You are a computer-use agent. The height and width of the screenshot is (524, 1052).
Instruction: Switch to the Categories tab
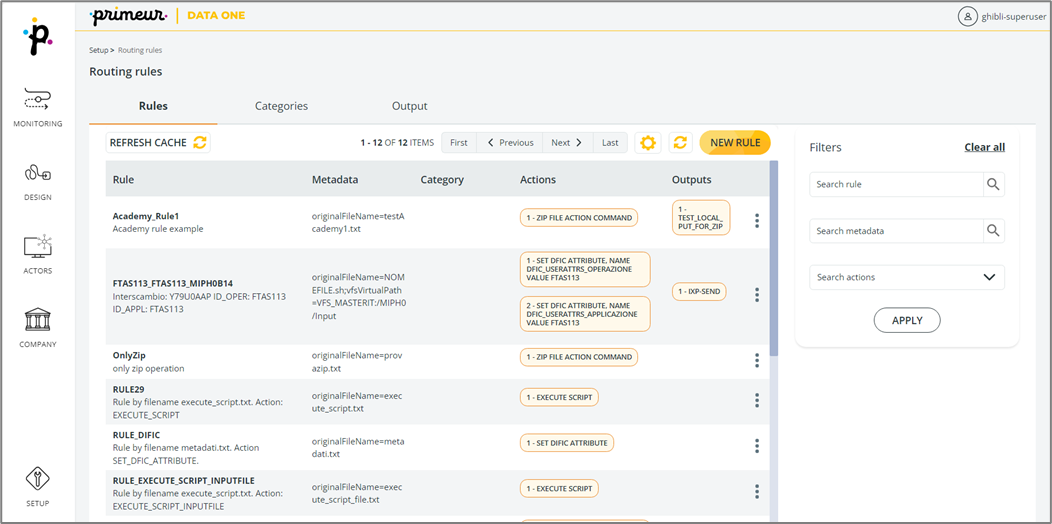tap(281, 106)
